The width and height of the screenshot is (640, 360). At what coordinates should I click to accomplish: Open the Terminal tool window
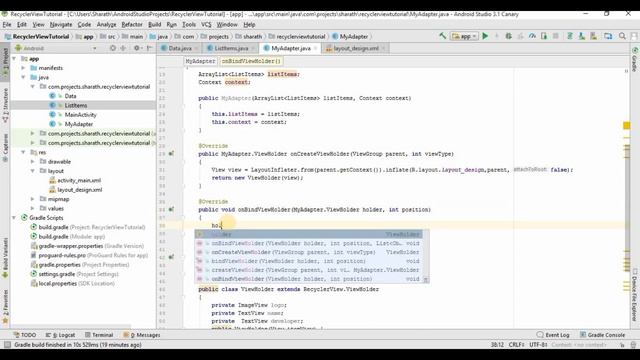pos(99,335)
